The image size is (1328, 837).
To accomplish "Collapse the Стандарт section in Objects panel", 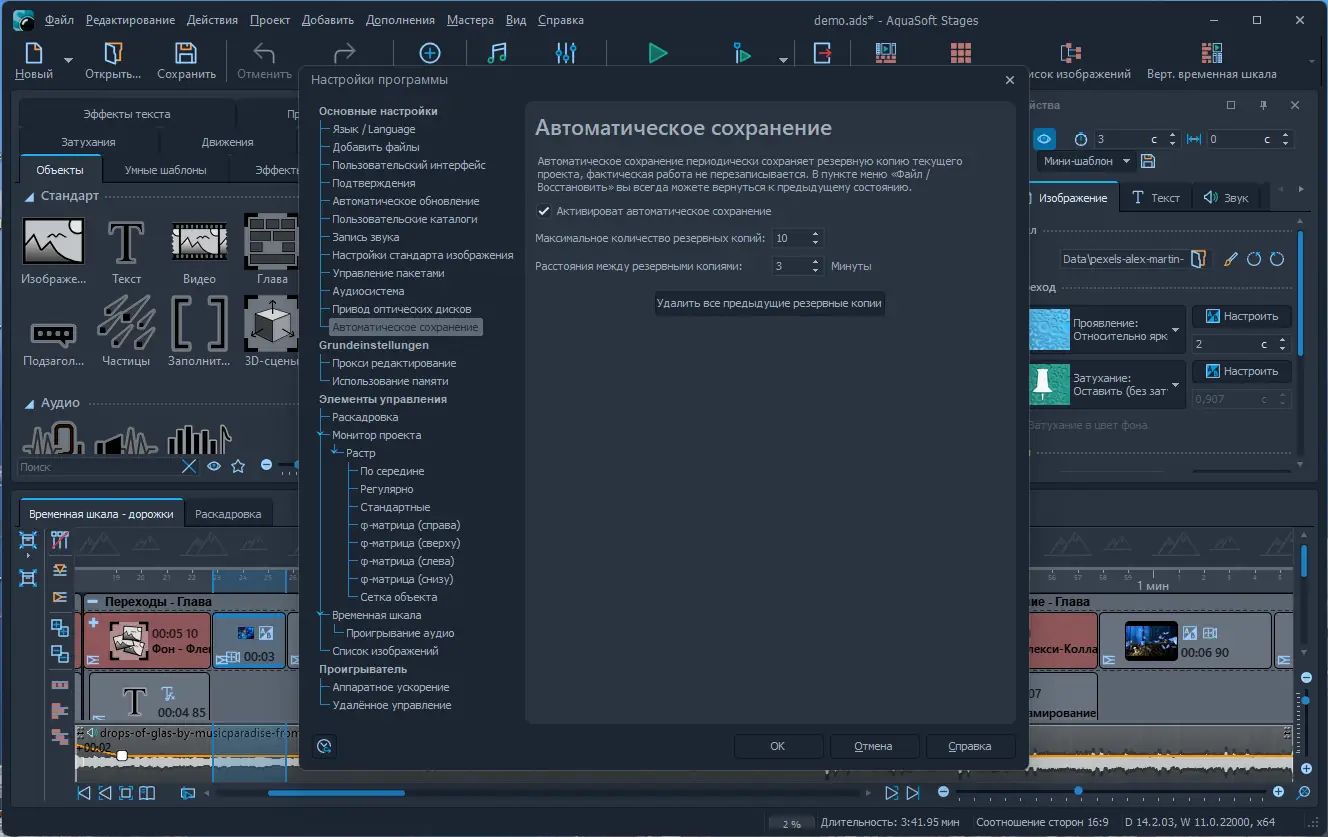I will (x=29, y=196).
